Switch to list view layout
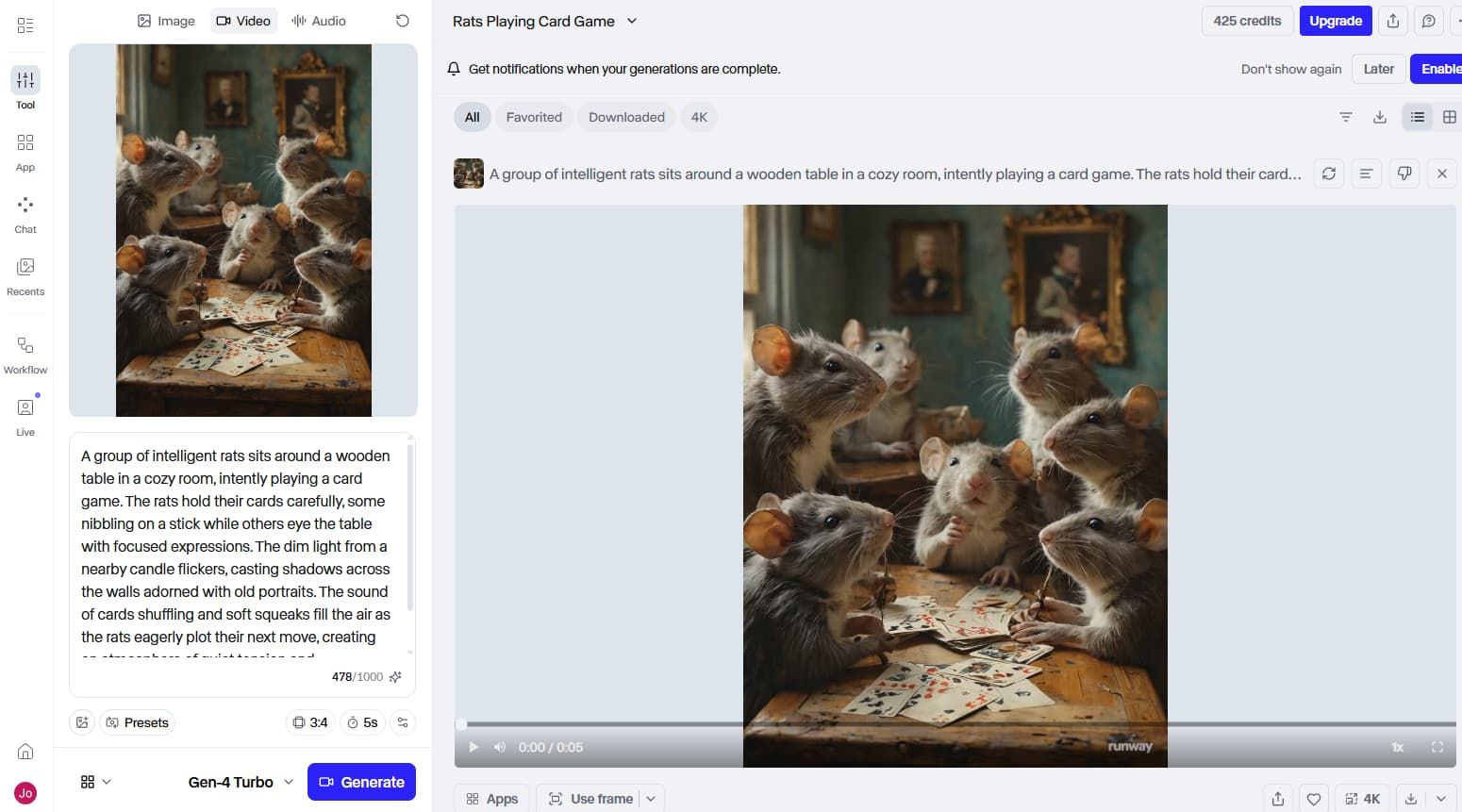The width and height of the screenshot is (1462, 812). pyautogui.click(x=1417, y=117)
